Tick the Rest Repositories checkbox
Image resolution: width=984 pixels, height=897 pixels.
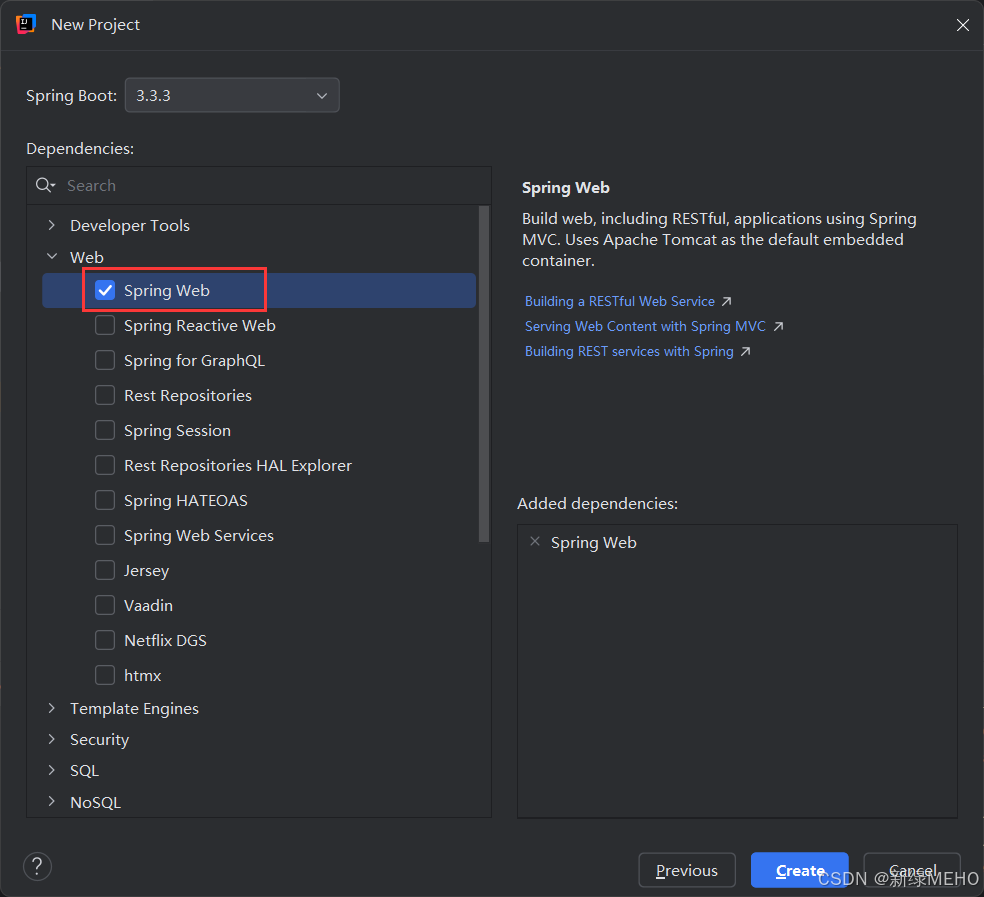105,395
